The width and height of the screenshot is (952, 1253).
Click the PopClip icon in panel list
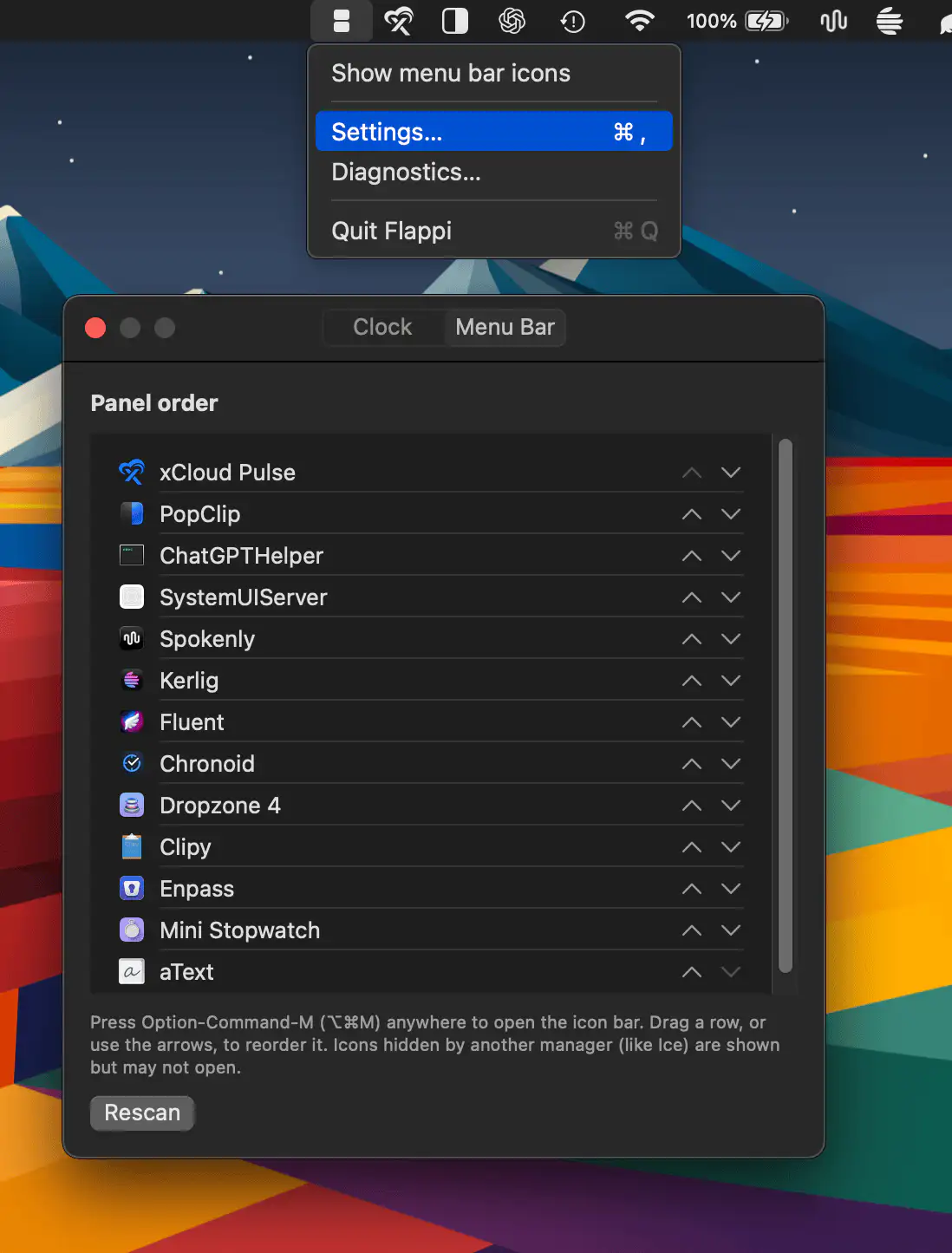coord(132,514)
